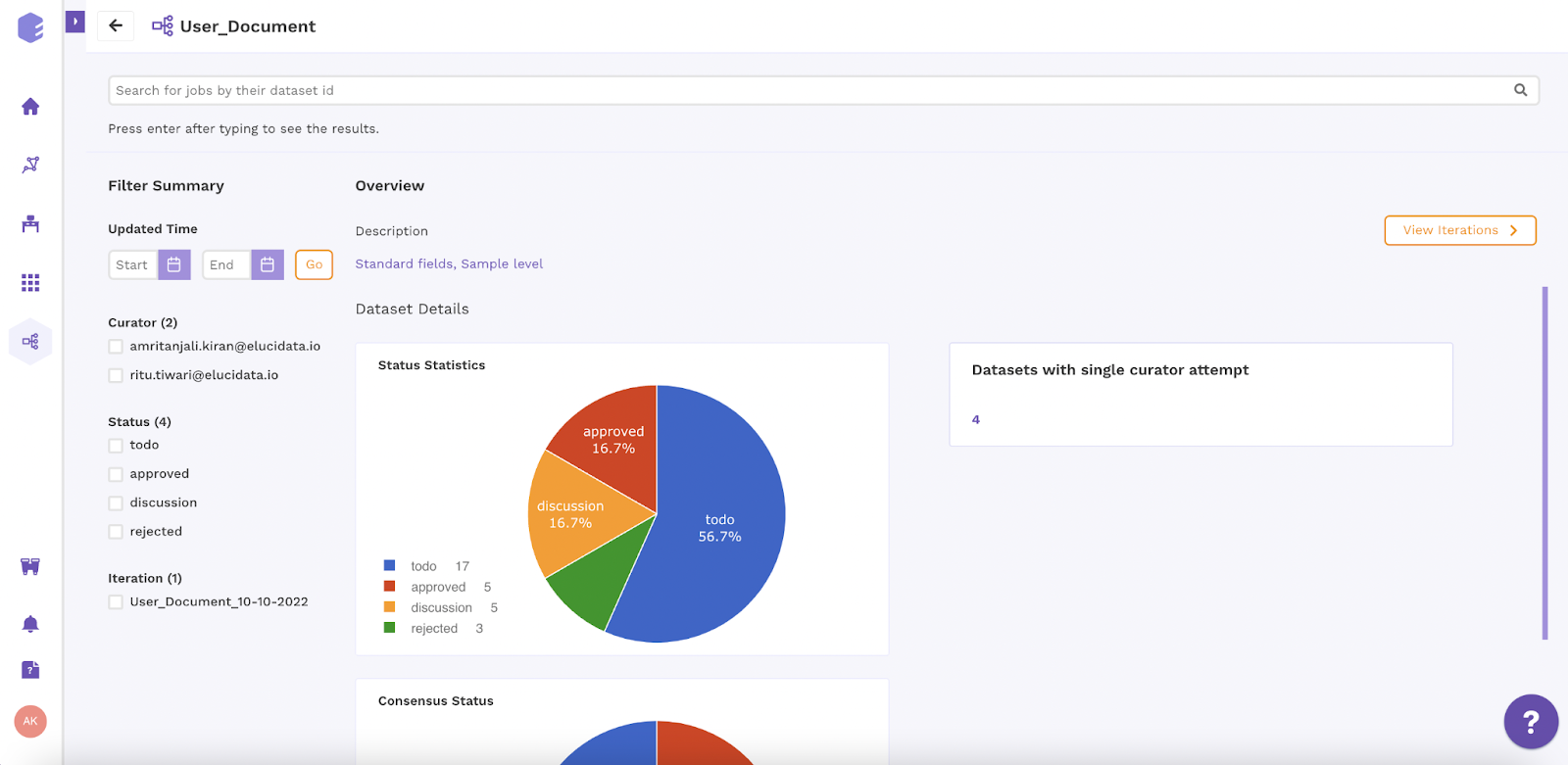Click the Go button for time filter
The width and height of the screenshot is (1568, 765).
(314, 264)
